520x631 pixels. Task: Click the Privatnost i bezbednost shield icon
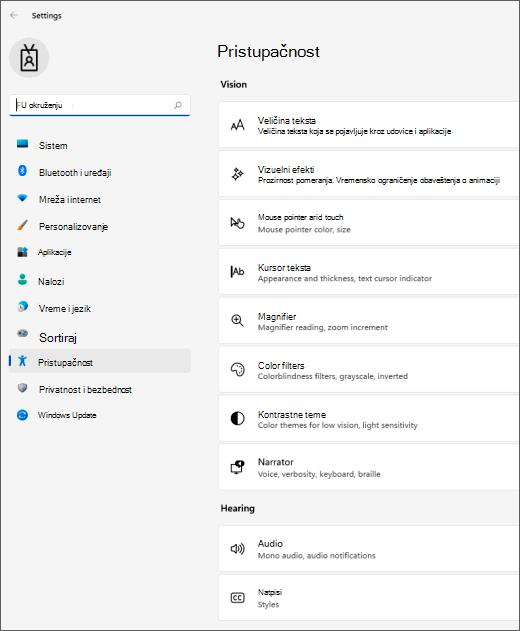point(23,388)
